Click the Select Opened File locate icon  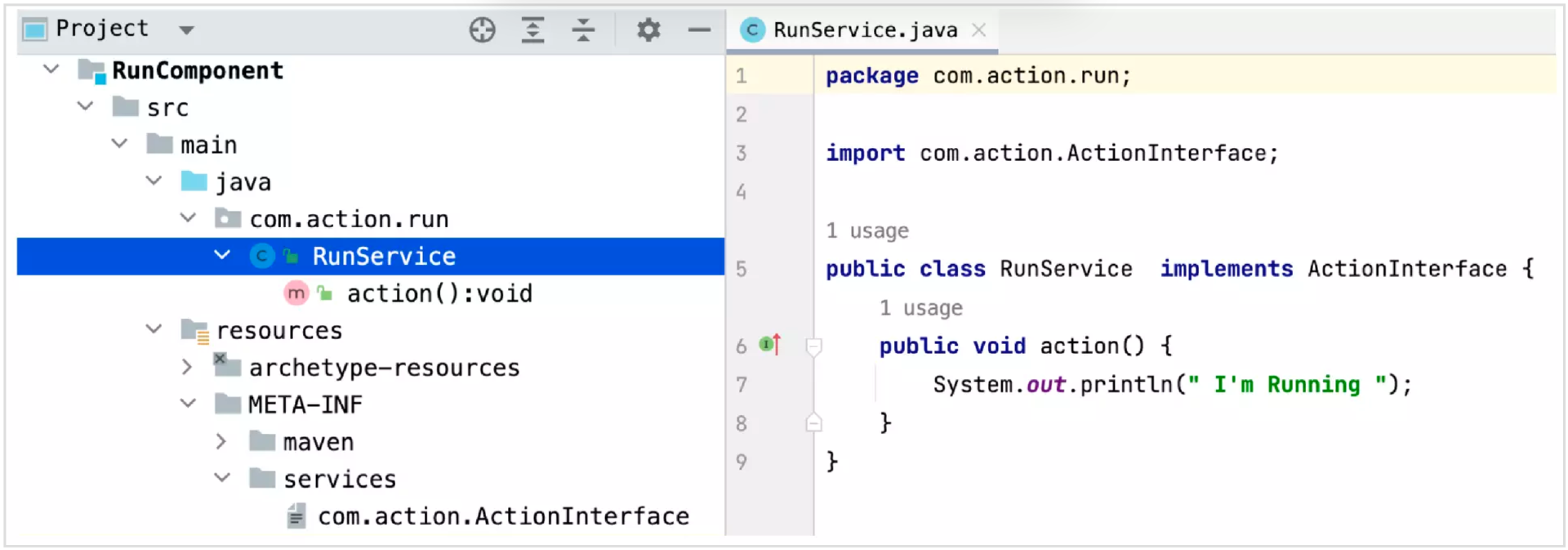click(x=482, y=30)
